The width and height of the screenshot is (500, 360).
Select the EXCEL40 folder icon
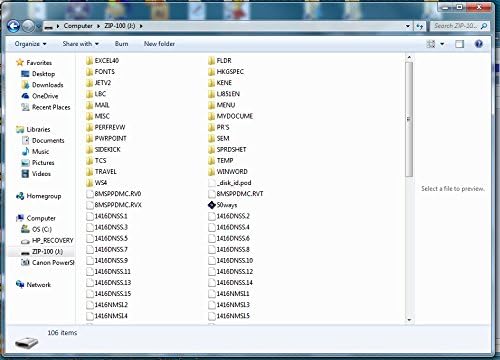pos(89,61)
